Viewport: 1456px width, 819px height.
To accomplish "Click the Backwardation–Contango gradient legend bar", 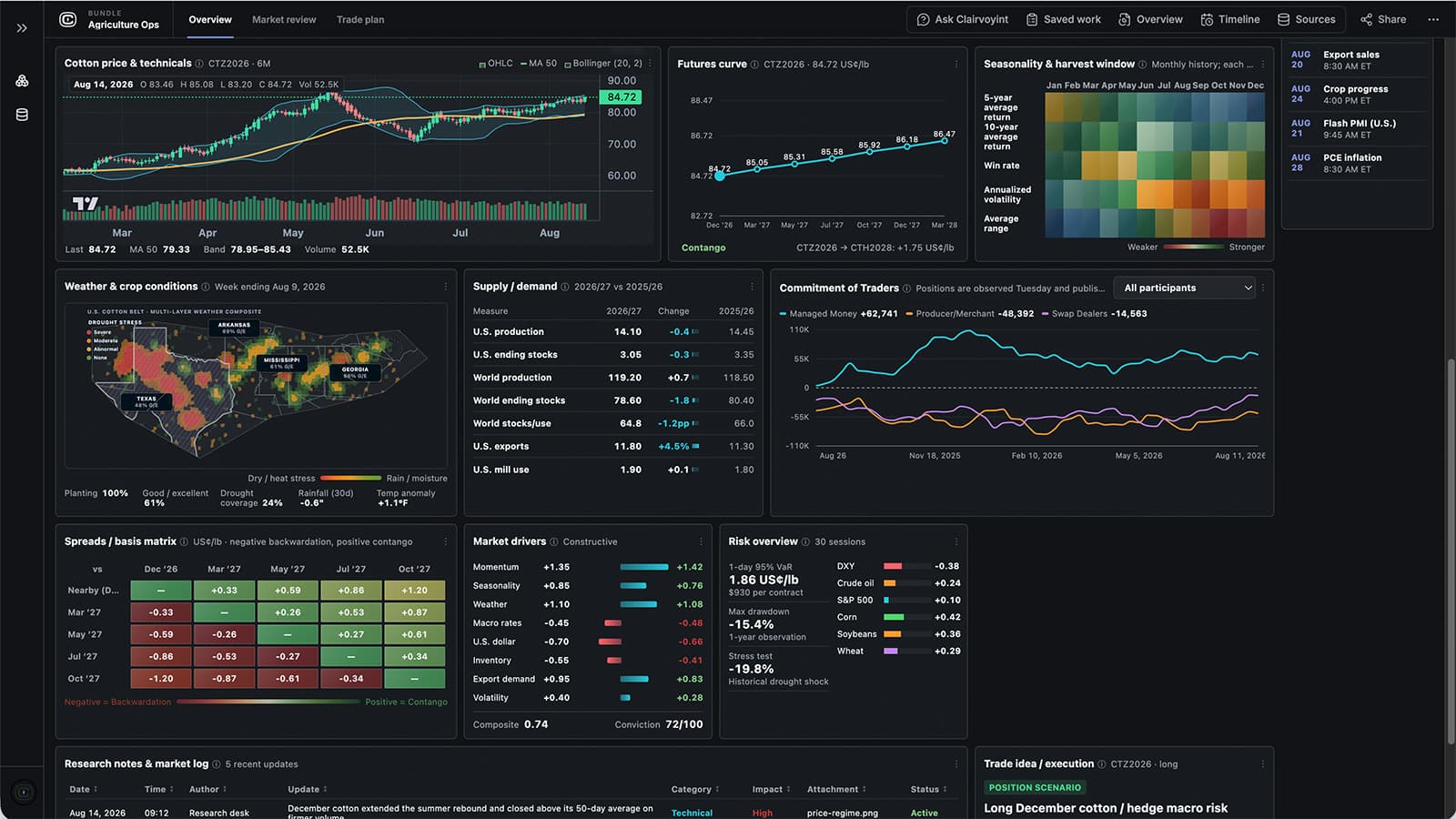I will click(x=268, y=702).
